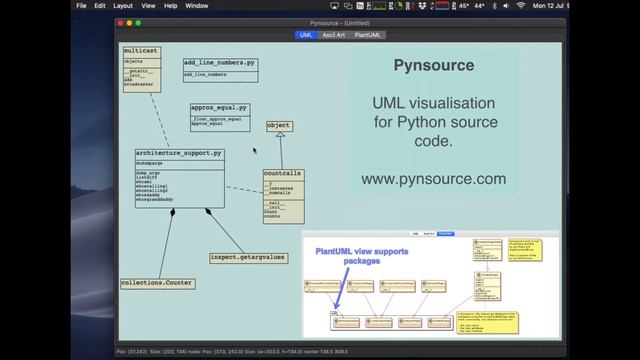Switch to the Ascii Art tab
Viewport: 640px width, 360px height.
coord(333,35)
